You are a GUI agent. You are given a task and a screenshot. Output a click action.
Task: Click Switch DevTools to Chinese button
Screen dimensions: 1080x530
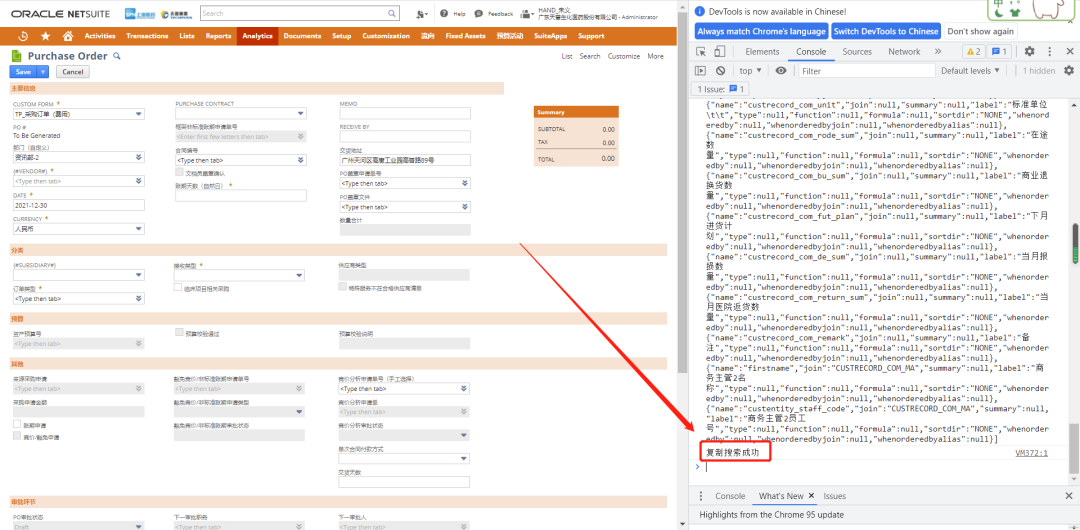click(886, 31)
